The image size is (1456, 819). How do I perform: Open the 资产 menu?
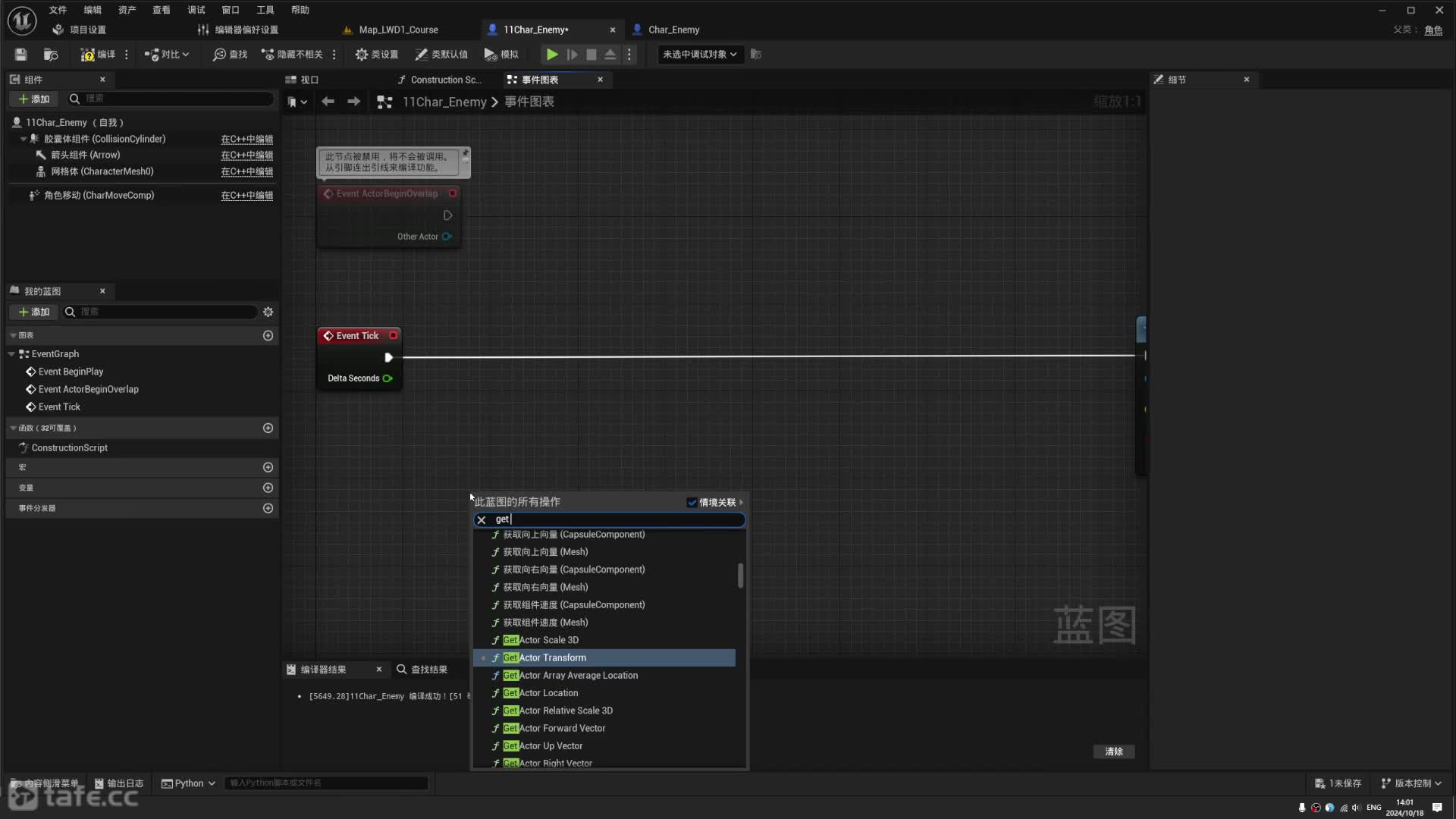click(127, 10)
